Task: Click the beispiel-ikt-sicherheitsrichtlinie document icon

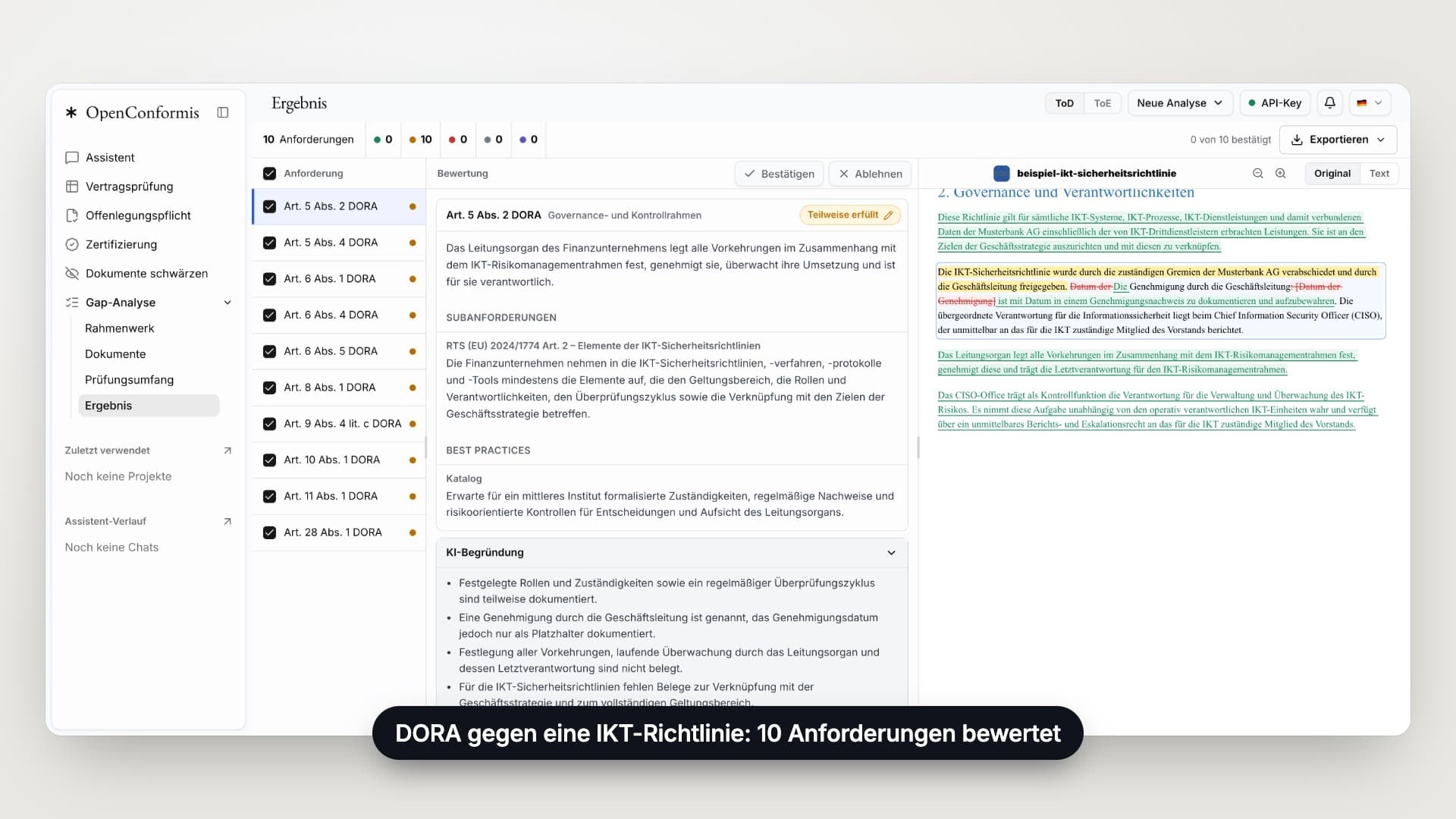Action: [1002, 174]
